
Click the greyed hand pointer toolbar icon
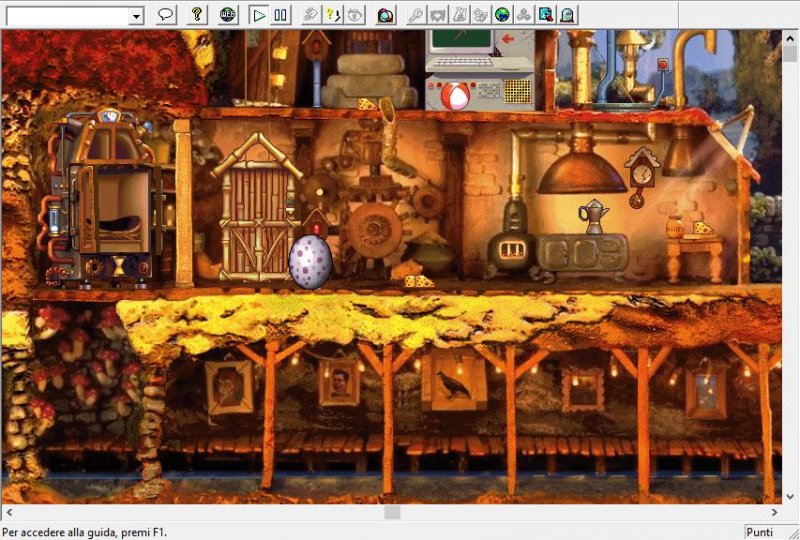point(311,15)
